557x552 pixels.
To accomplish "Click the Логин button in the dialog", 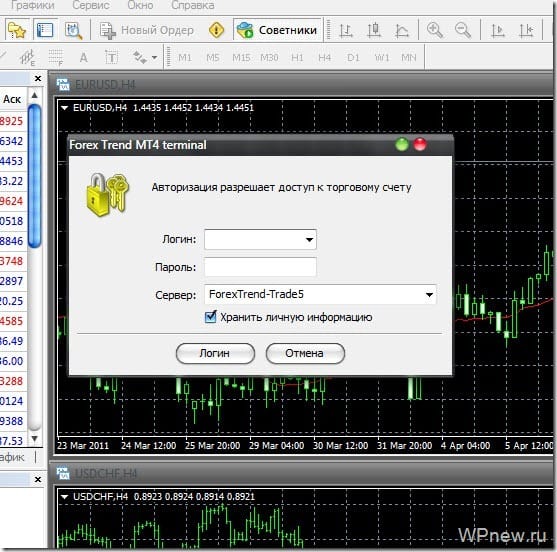I will 215,353.
